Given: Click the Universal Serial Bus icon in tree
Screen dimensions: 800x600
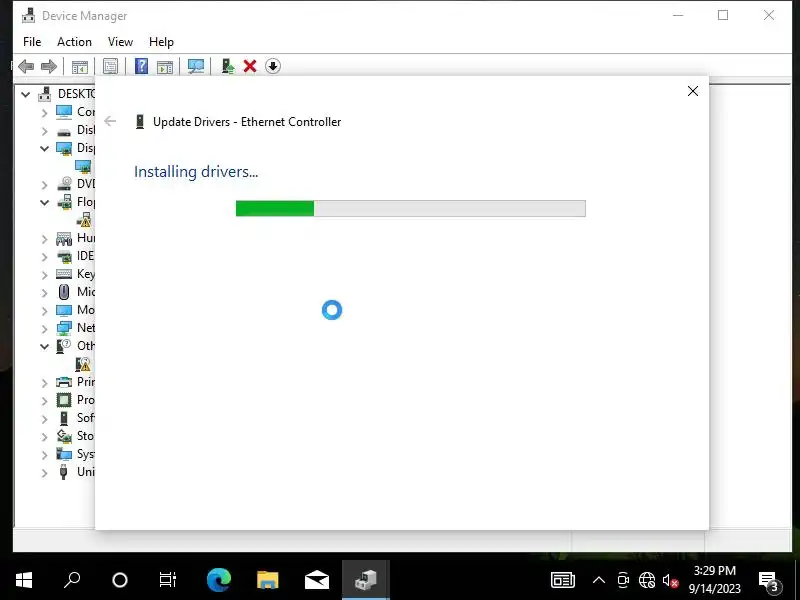Looking at the screenshot, I should click(63, 471).
